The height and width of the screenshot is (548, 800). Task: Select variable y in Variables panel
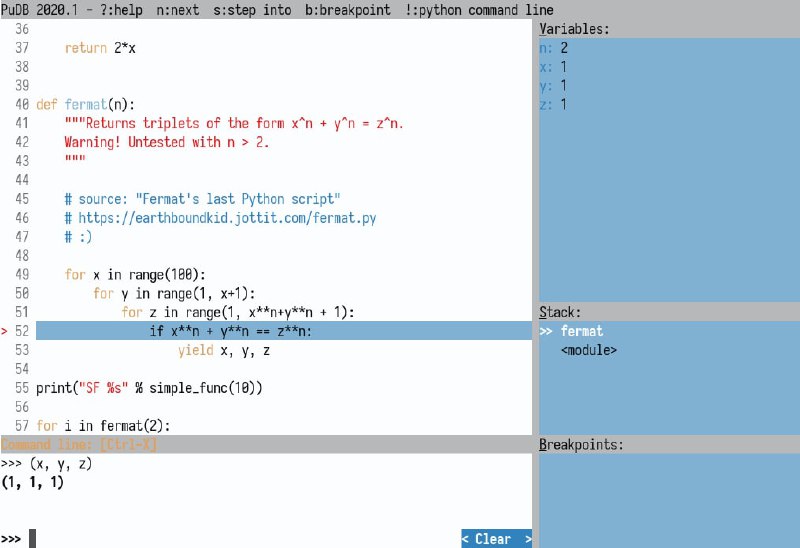[553, 86]
